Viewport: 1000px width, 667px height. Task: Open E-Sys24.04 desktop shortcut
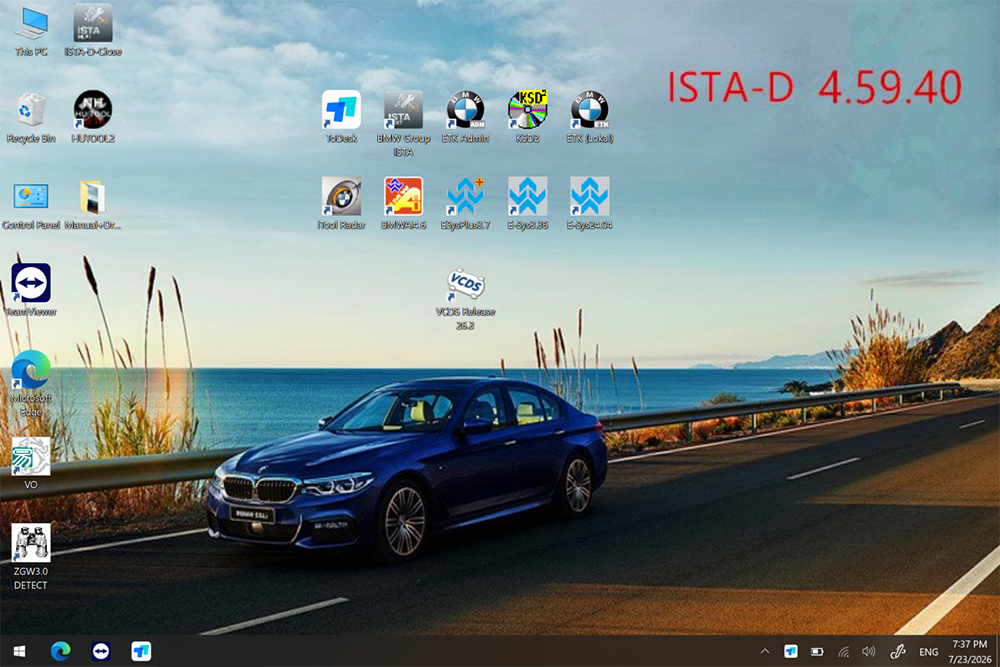point(590,204)
